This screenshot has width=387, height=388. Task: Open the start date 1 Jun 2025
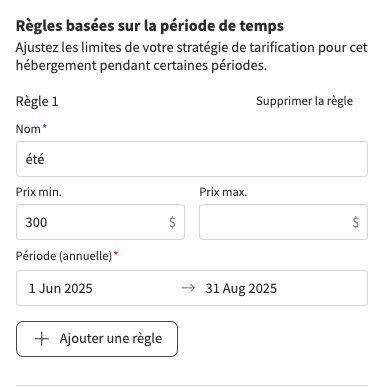click(x=61, y=288)
